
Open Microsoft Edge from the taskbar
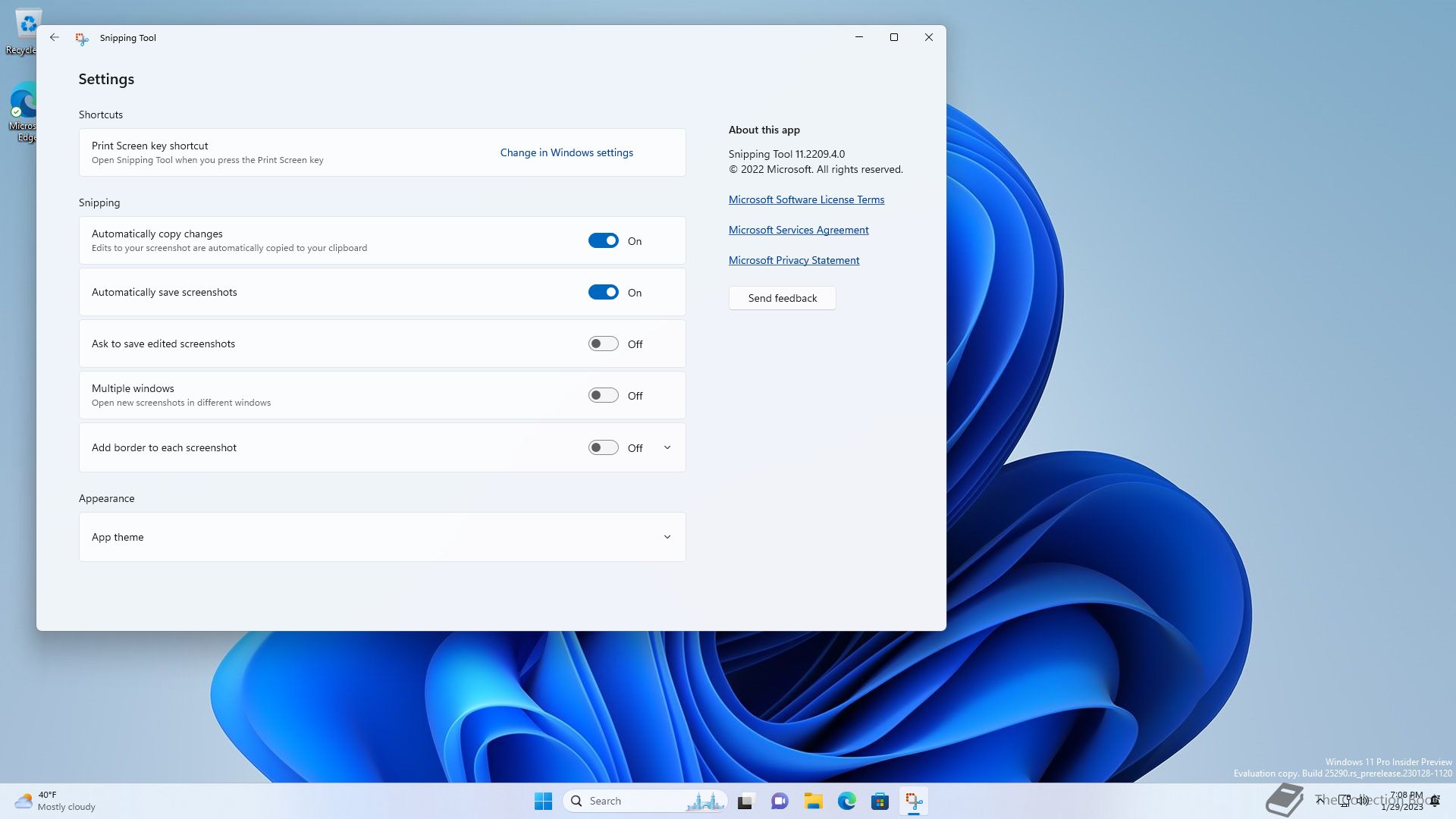pos(846,801)
